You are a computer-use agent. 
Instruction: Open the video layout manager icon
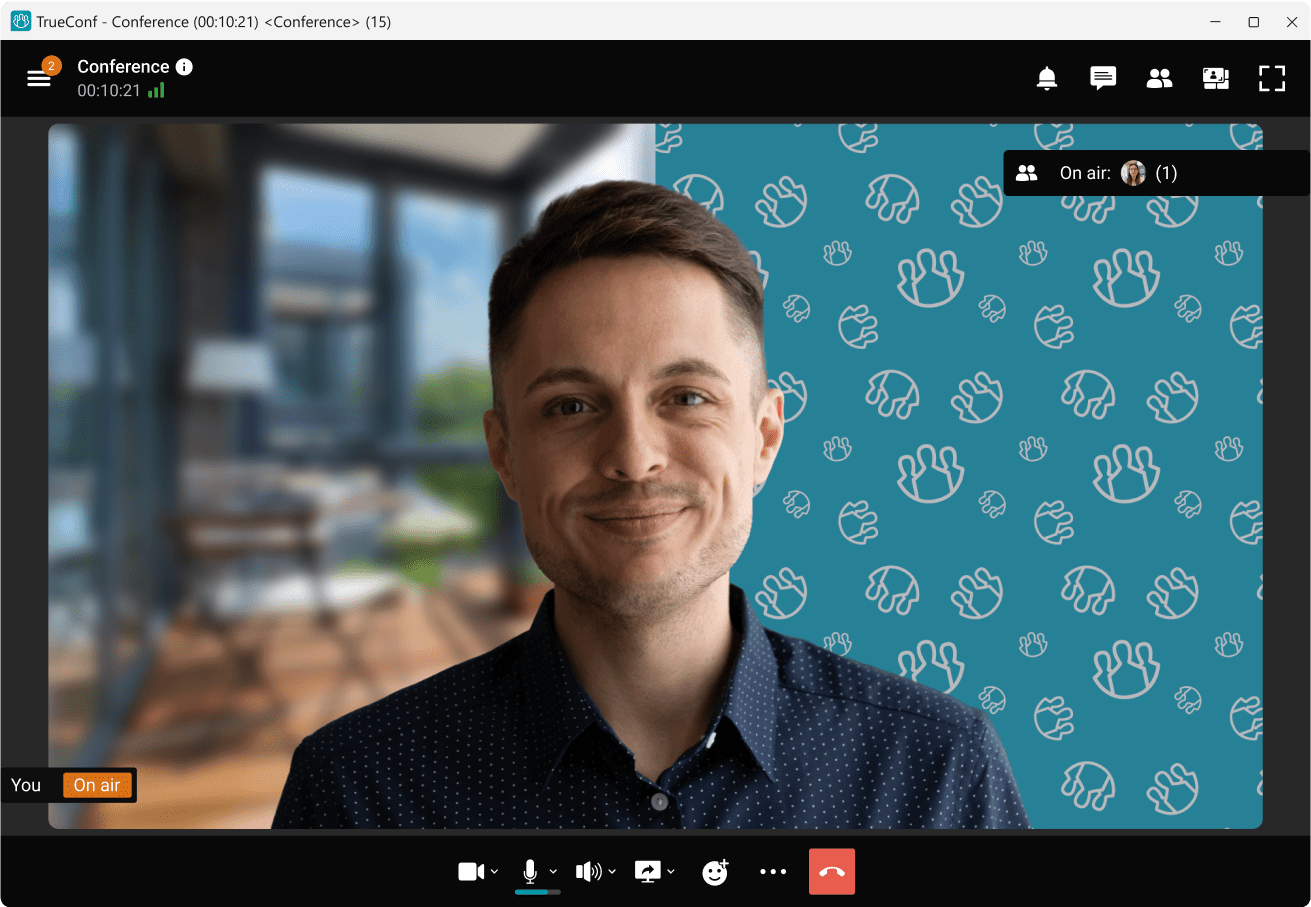pyautogui.click(x=1215, y=78)
